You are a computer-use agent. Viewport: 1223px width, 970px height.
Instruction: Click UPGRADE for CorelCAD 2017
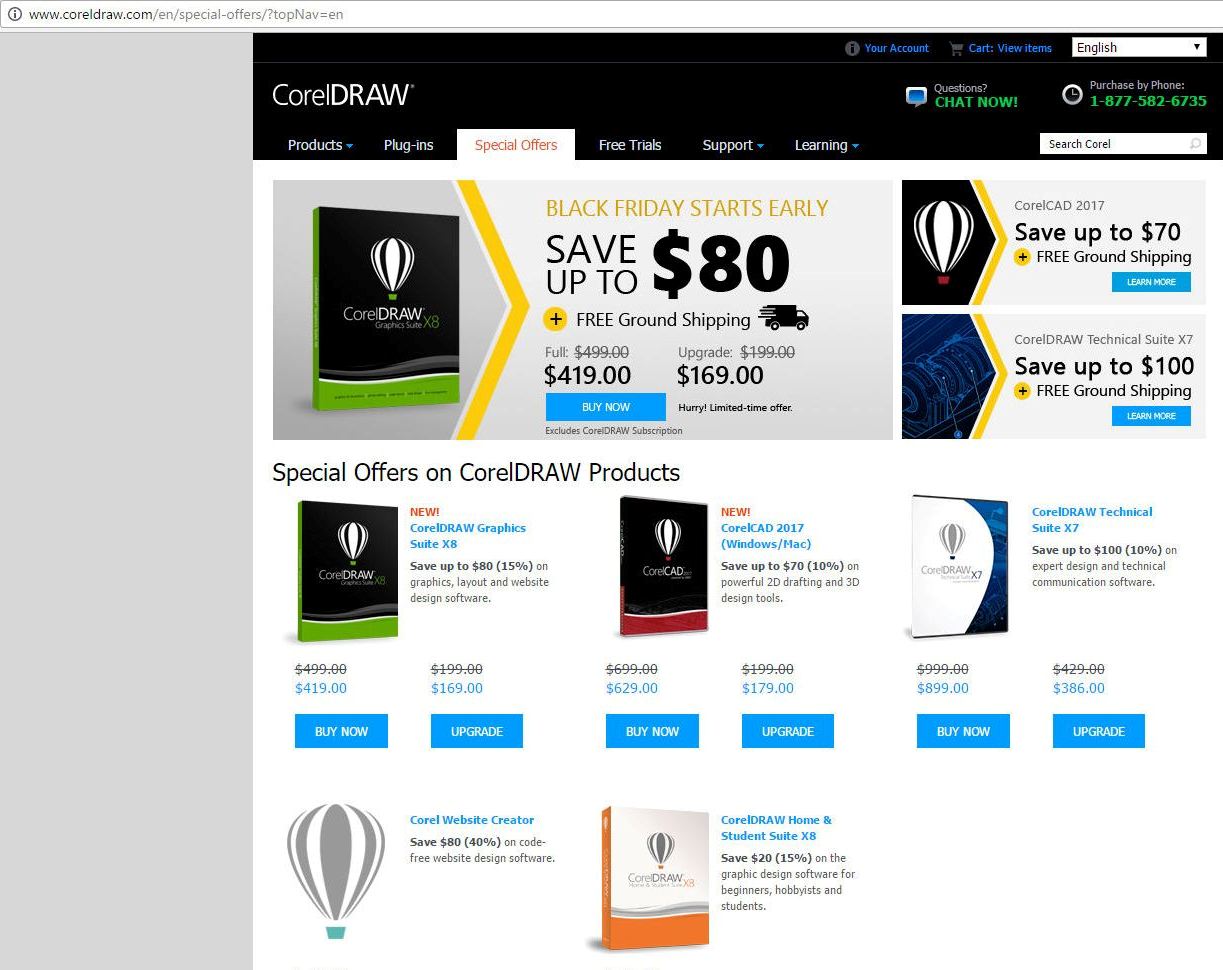point(788,731)
